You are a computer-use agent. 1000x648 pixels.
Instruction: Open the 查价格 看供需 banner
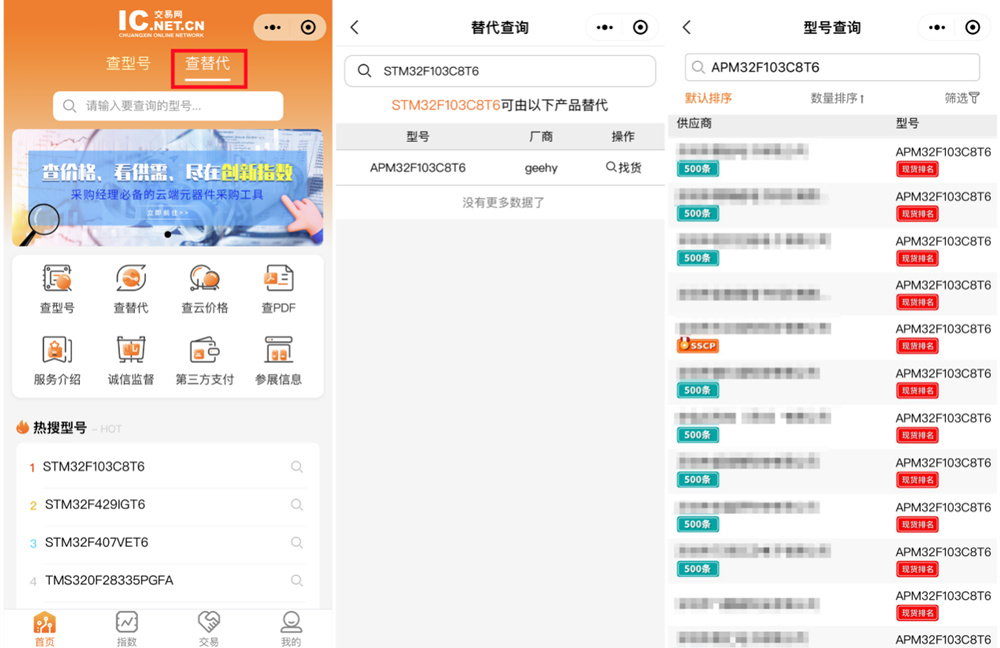click(168, 188)
